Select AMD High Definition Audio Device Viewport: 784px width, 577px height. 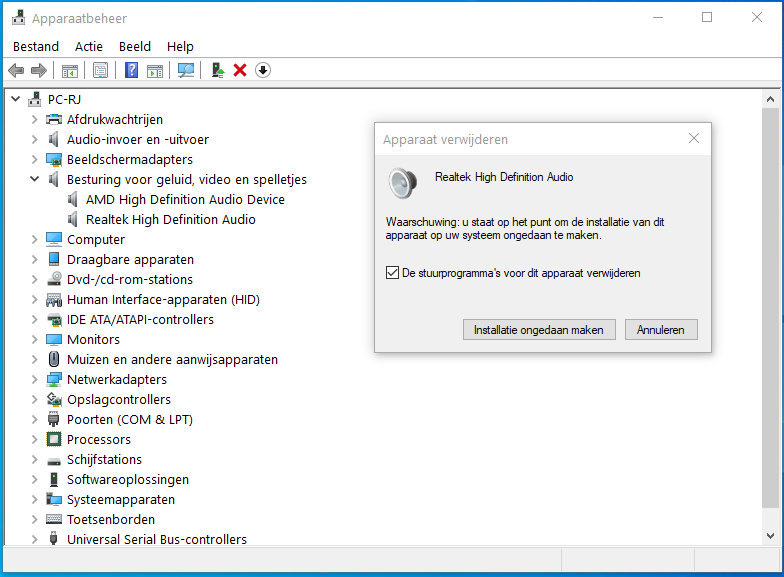coord(185,200)
